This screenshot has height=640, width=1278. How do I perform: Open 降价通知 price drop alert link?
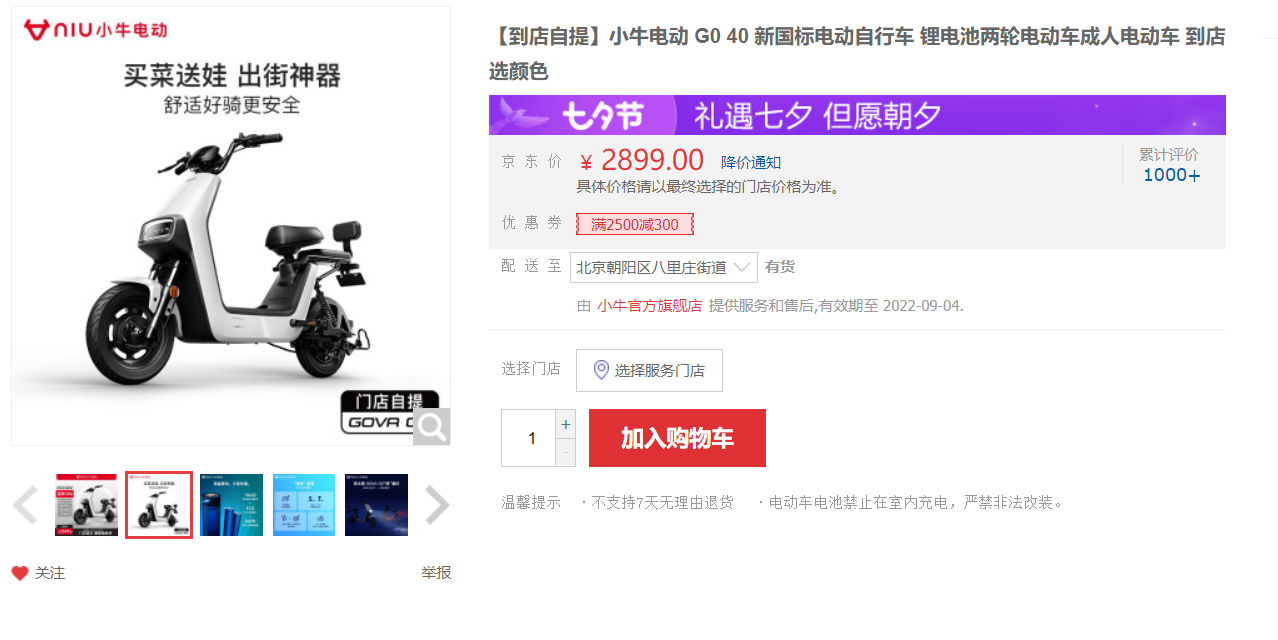pyautogui.click(x=751, y=163)
